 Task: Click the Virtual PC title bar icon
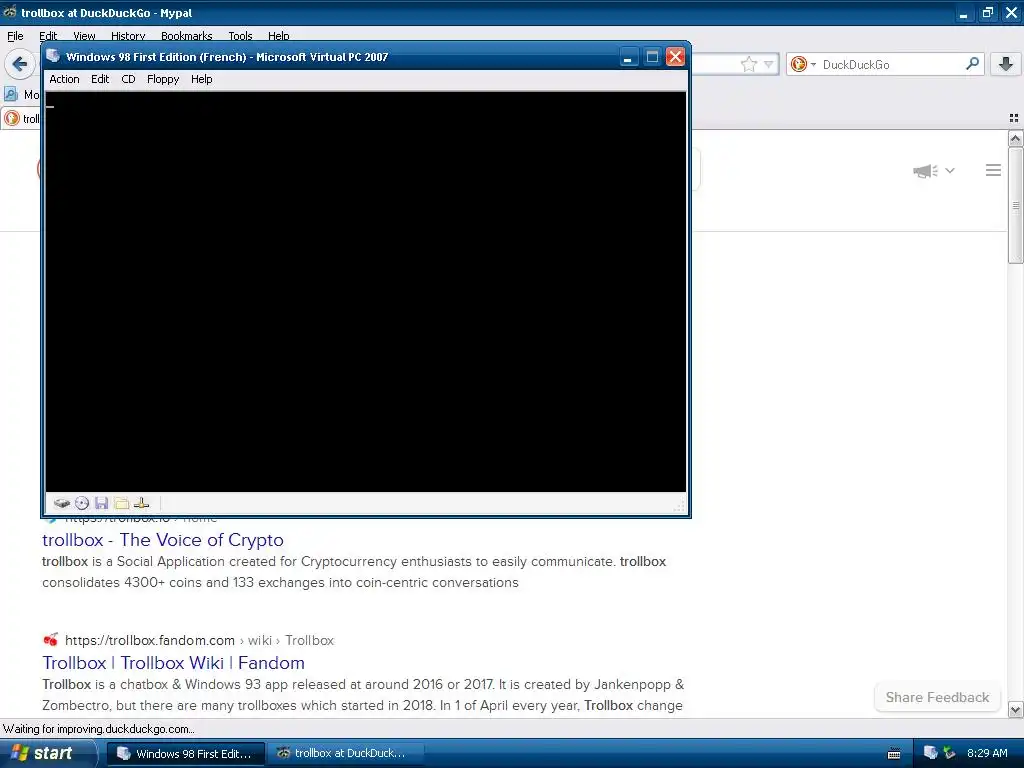[x=53, y=56]
